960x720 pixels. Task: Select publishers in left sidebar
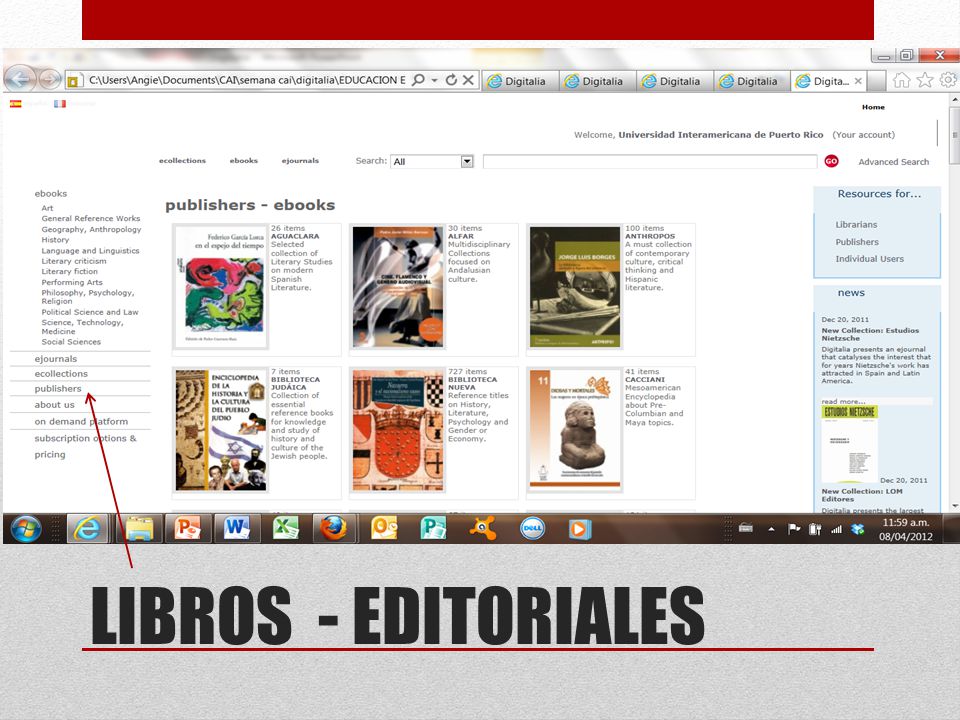pos(58,388)
